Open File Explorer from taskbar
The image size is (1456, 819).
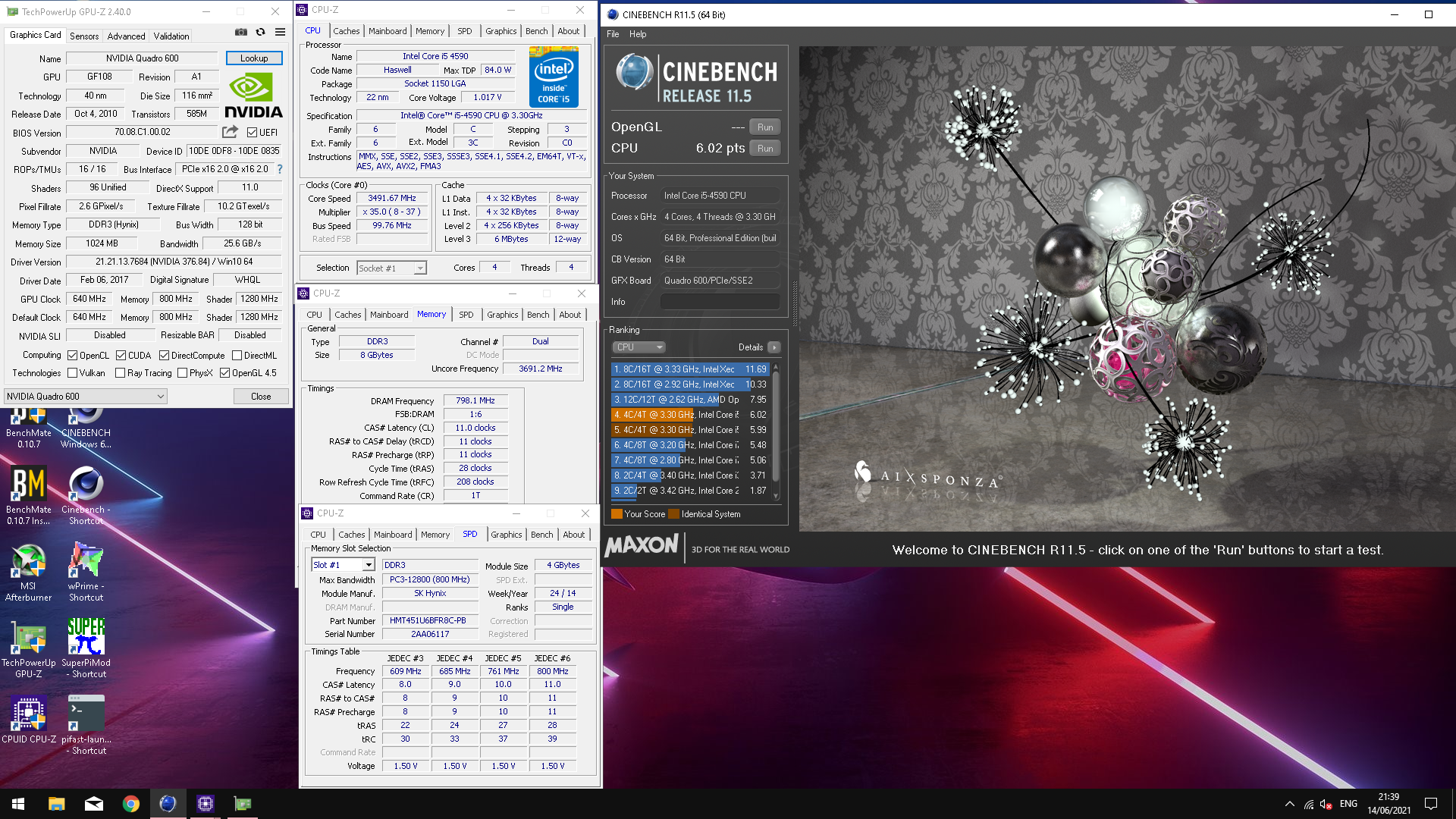pyautogui.click(x=56, y=804)
